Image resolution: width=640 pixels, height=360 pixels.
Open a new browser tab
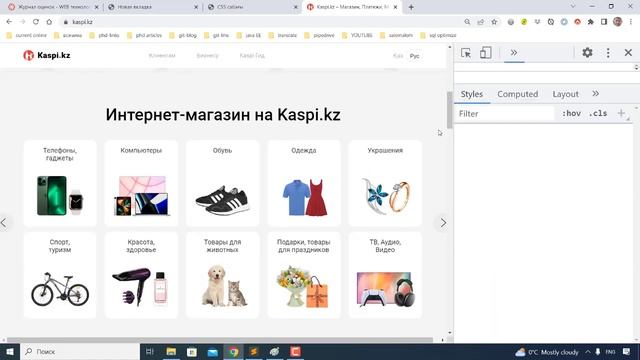(x=411, y=7)
